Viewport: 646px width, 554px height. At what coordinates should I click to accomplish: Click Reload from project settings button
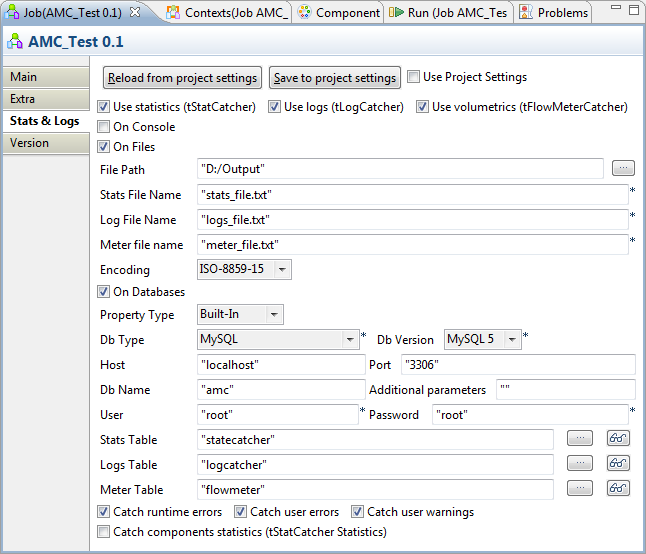pyautogui.click(x=182, y=78)
